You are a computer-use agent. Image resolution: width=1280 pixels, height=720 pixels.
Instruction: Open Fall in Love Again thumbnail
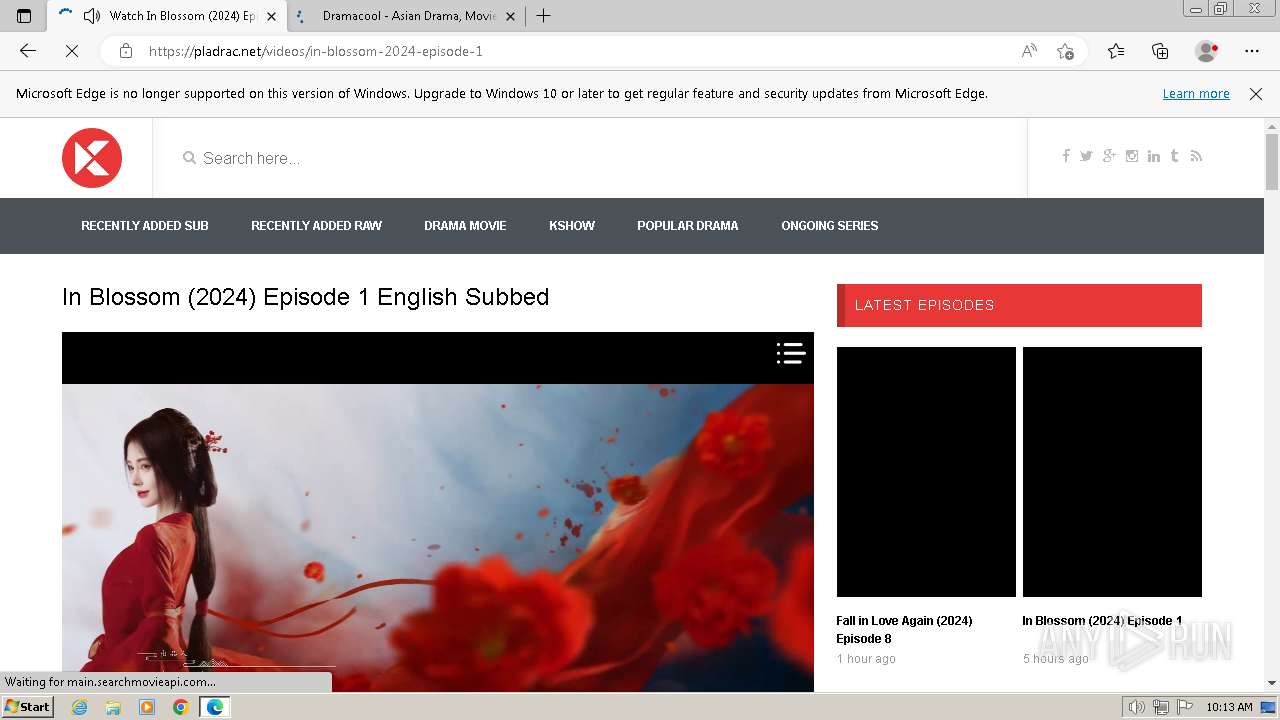click(x=926, y=472)
